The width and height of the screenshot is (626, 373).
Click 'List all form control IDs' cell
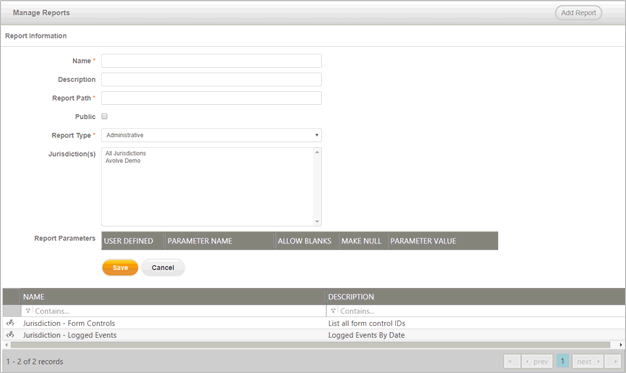pos(366,323)
